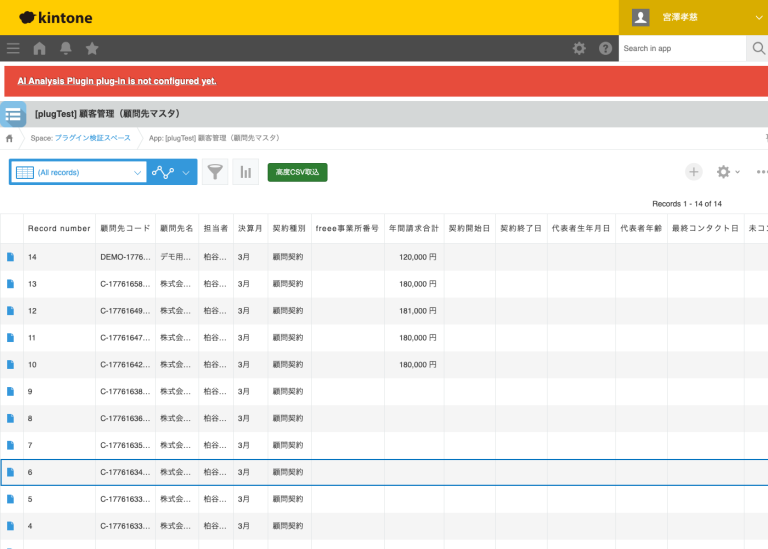Expand the graph view dropdown arrow
Viewport: 768px width, 549px height.
(186, 172)
